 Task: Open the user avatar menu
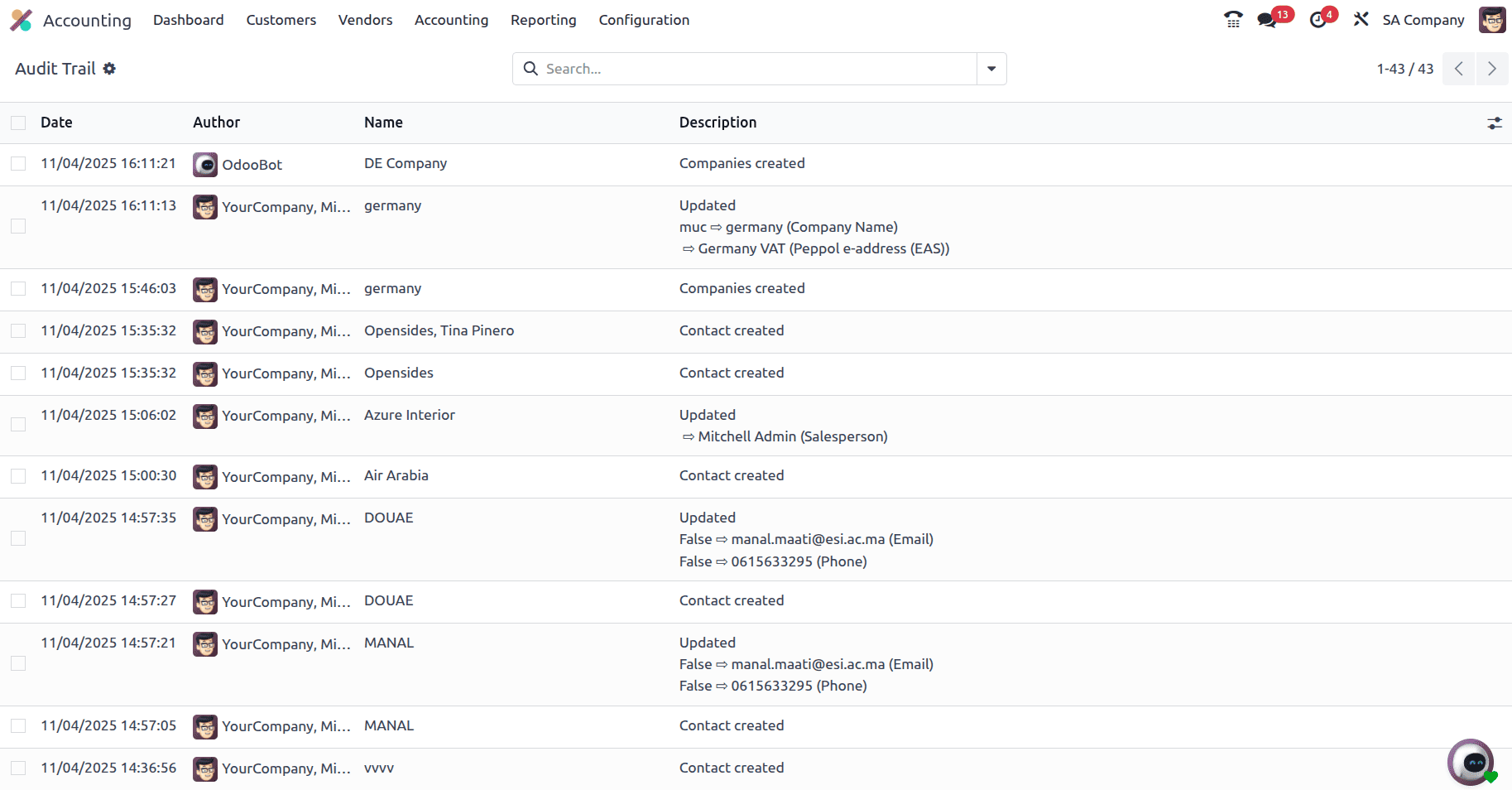tap(1492, 19)
